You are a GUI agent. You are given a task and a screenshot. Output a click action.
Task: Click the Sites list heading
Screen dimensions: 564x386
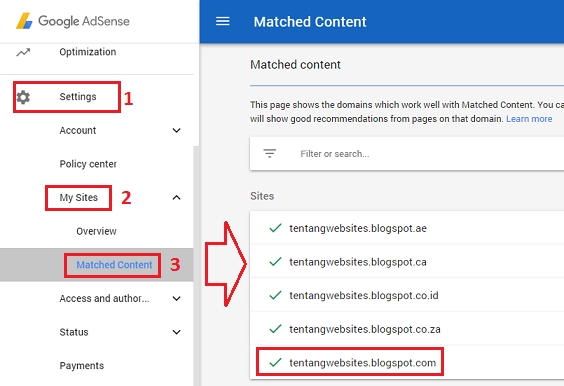[x=262, y=196]
